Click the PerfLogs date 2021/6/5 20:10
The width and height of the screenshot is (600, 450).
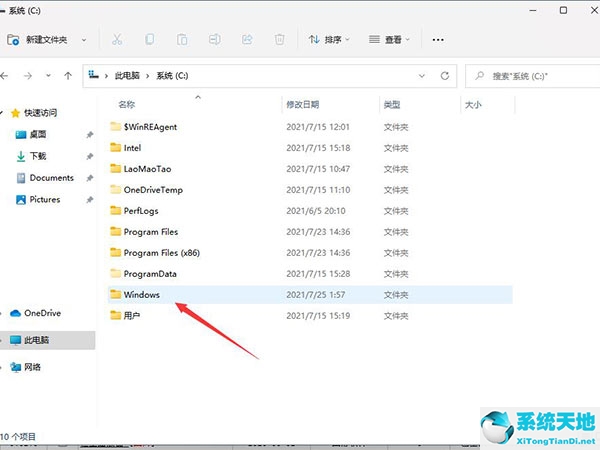(316, 211)
